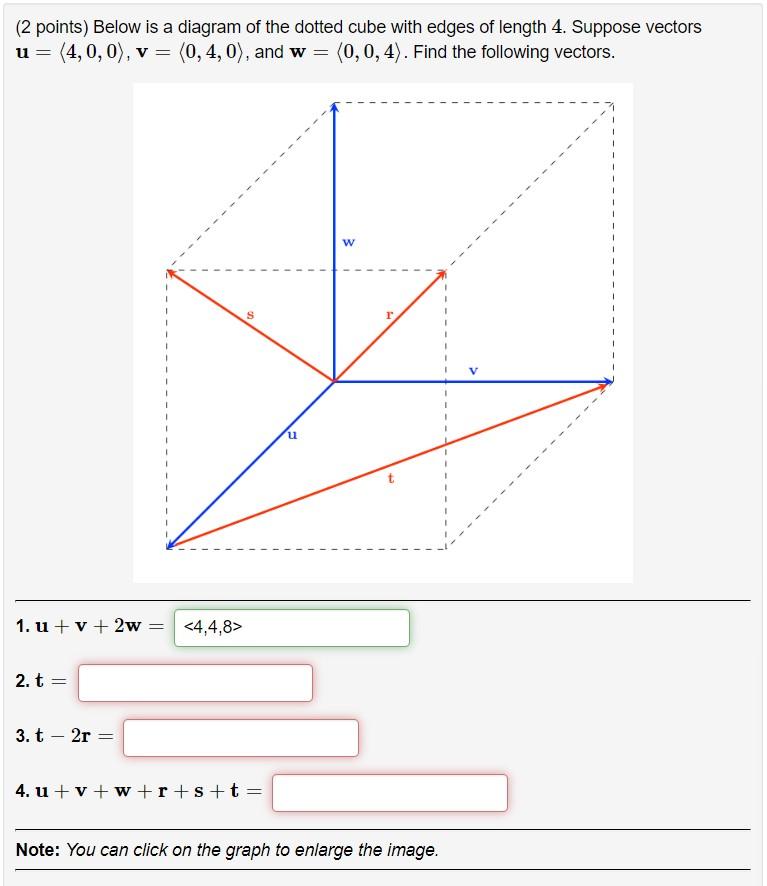
Task: Click the label u on the diagram
Action: click(292, 434)
